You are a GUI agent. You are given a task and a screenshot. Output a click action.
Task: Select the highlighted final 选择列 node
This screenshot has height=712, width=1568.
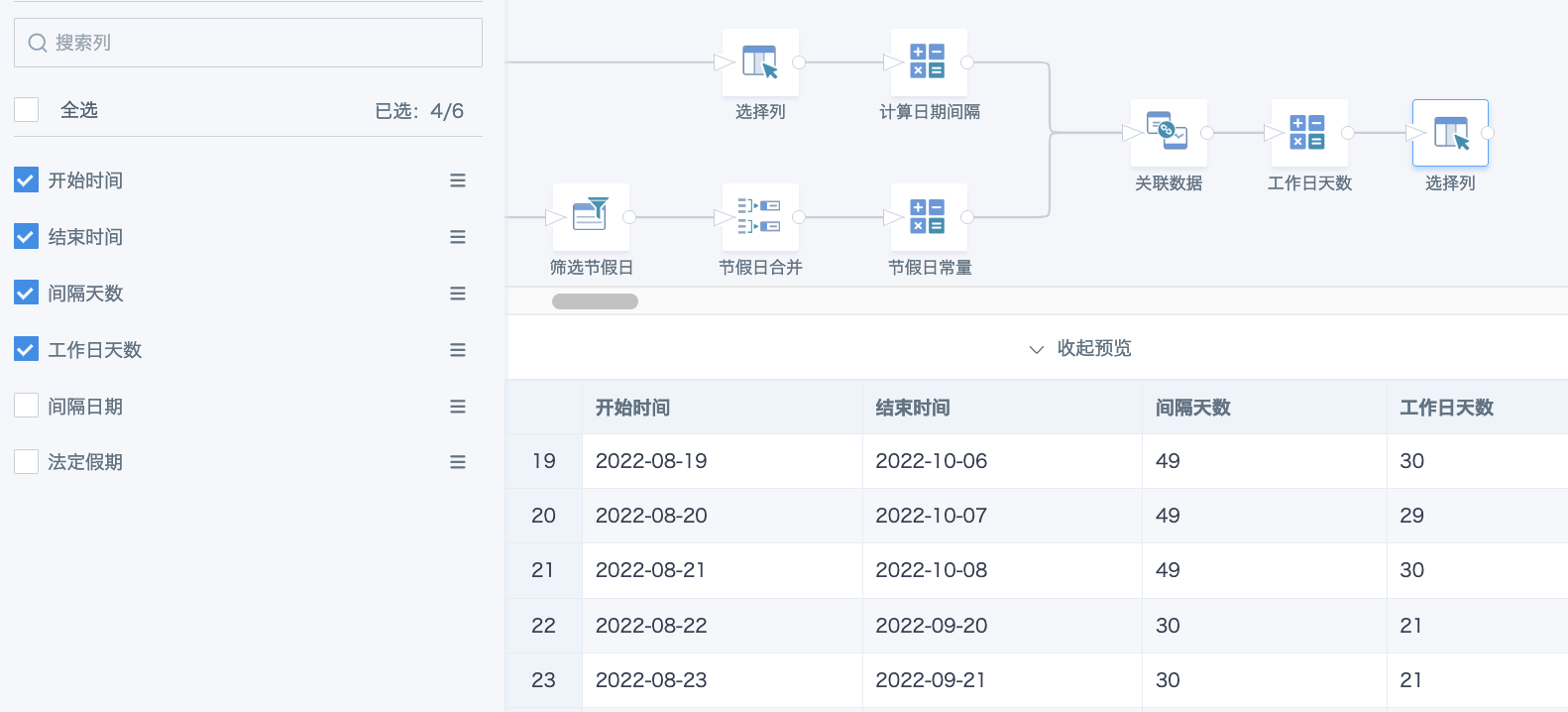click(1450, 132)
